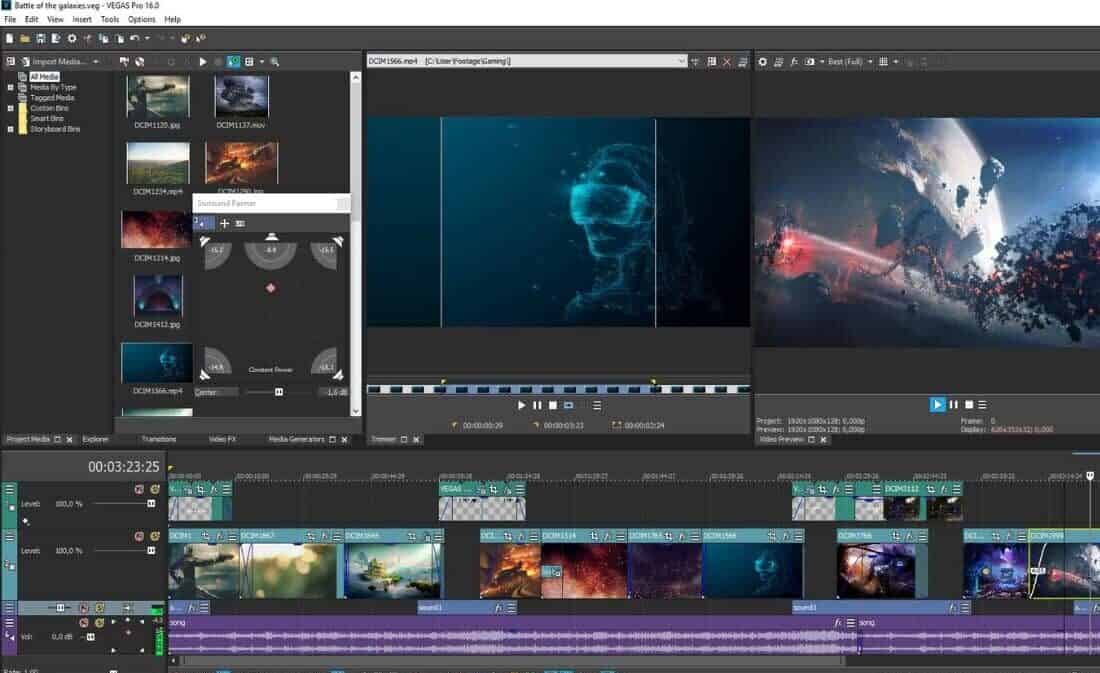Image resolution: width=1100 pixels, height=673 pixels.
Task: Select the DCIM1120.jpg thumbnail
Action: pyautogui.click(x=158, y=97)
